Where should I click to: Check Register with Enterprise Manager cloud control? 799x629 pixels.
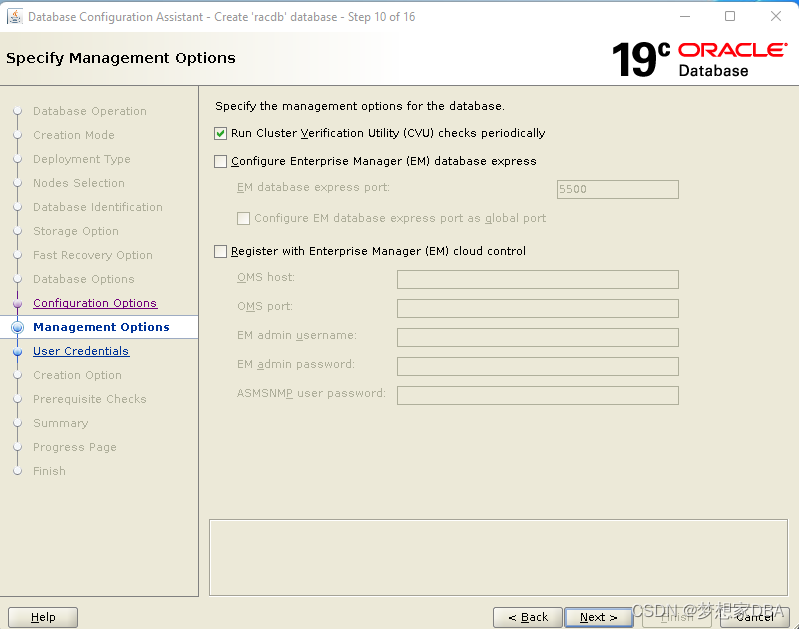(220, 251)
